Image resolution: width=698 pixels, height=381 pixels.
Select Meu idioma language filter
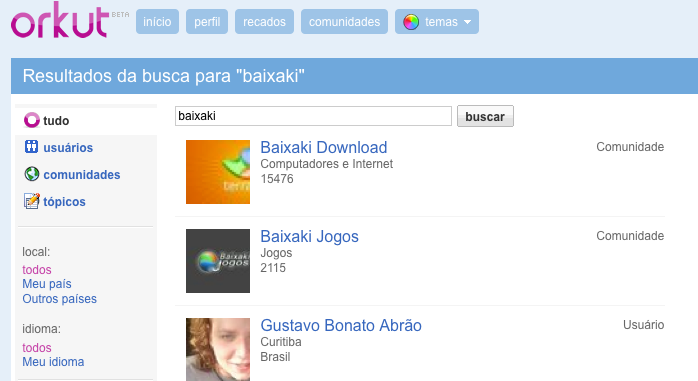click(53, 362)
